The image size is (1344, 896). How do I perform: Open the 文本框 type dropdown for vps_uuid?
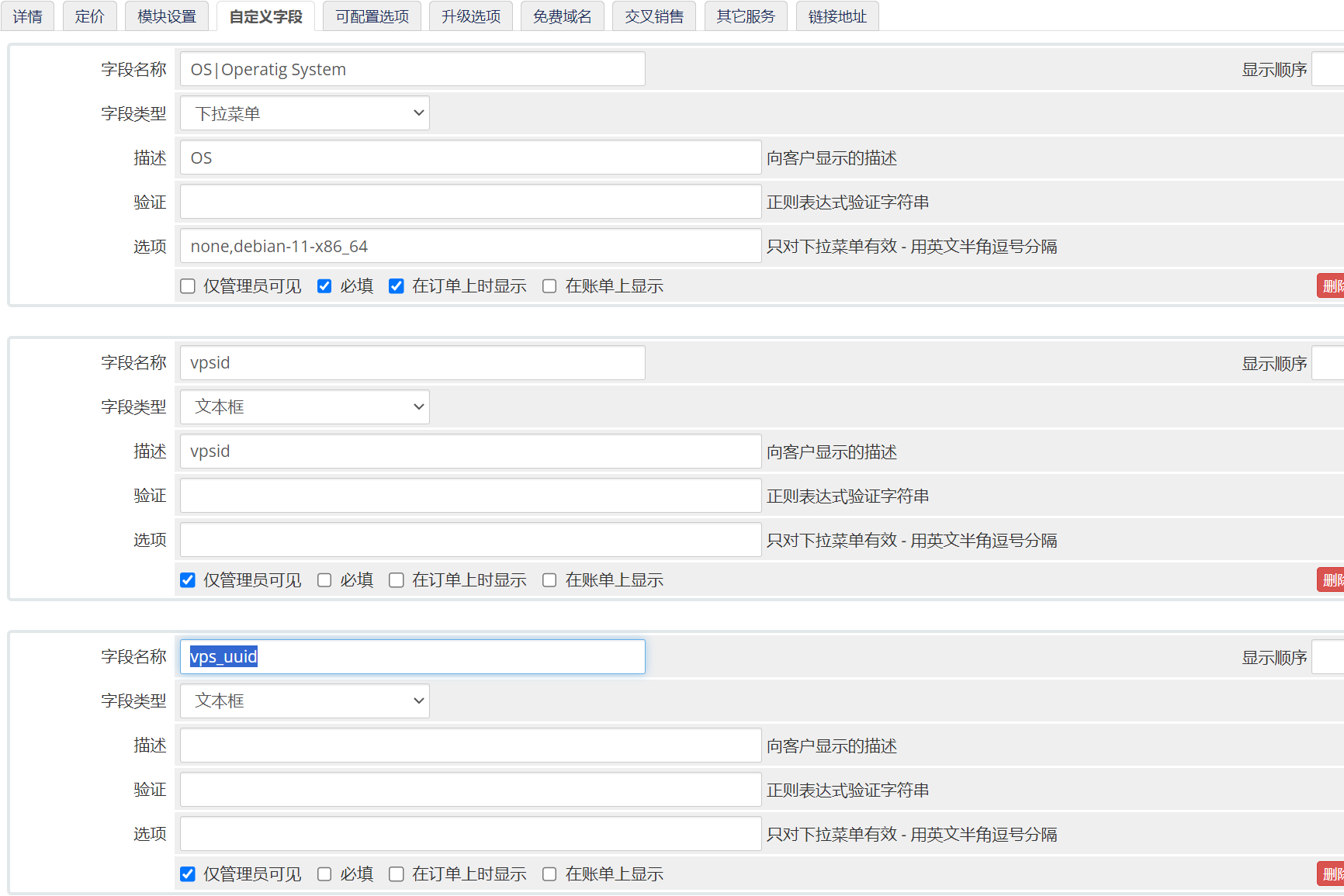click(x=305, y=701)
